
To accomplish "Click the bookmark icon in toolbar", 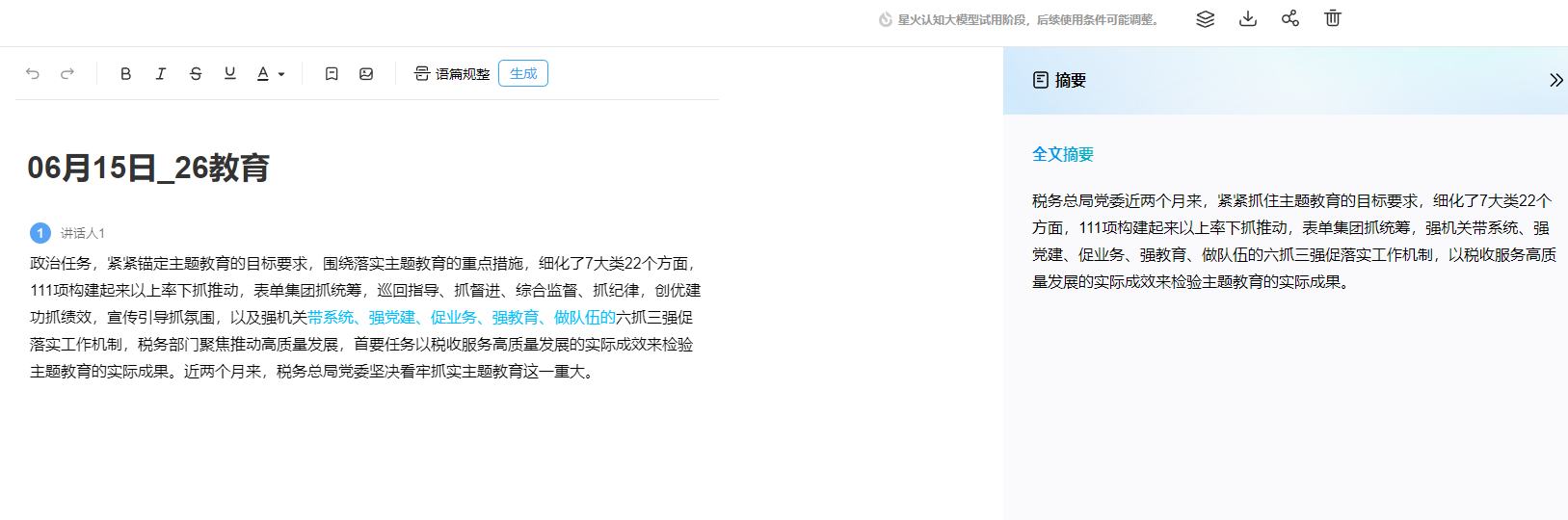I will [332, 73].
